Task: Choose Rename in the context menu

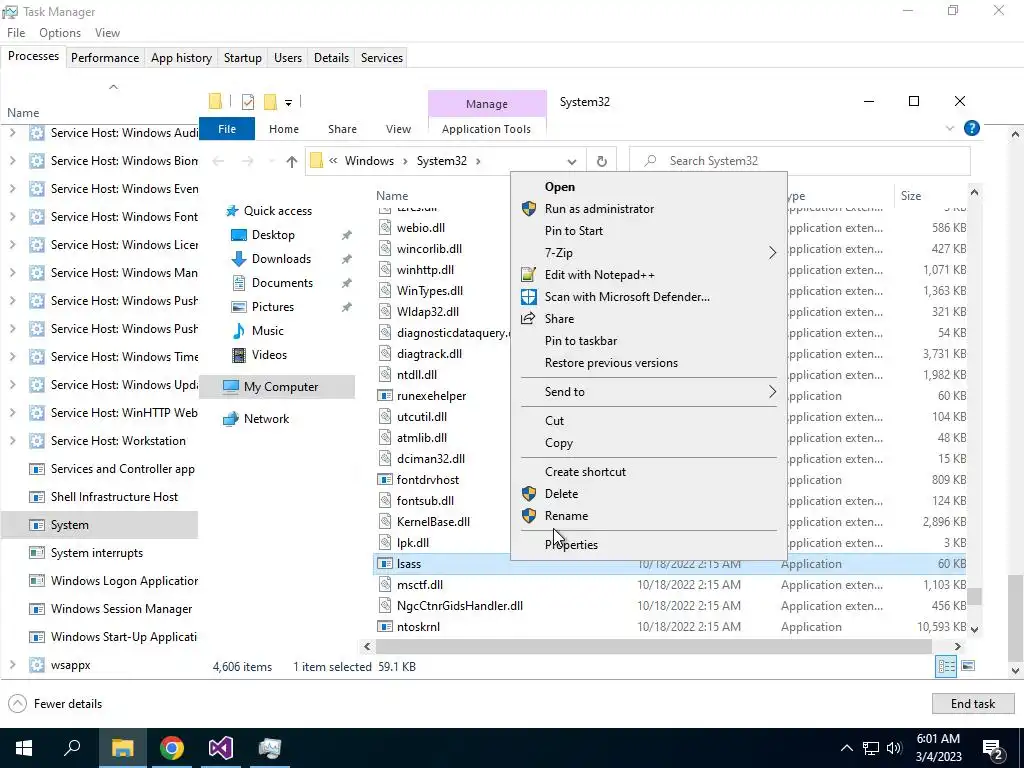Action: [x=566, y=516]
